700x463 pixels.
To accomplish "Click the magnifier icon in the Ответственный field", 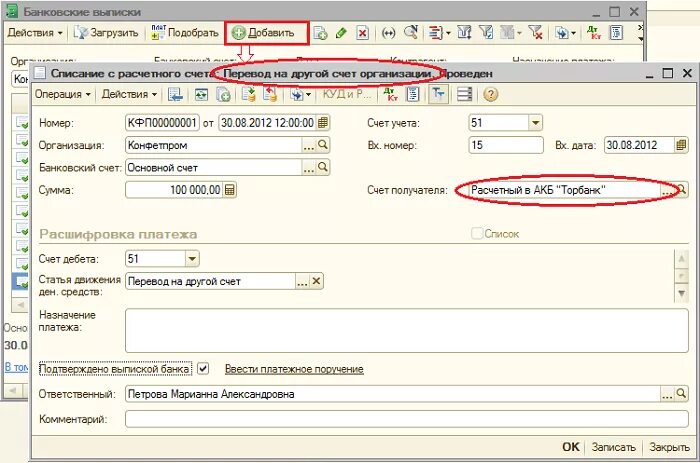I will (x=681, y=394).
